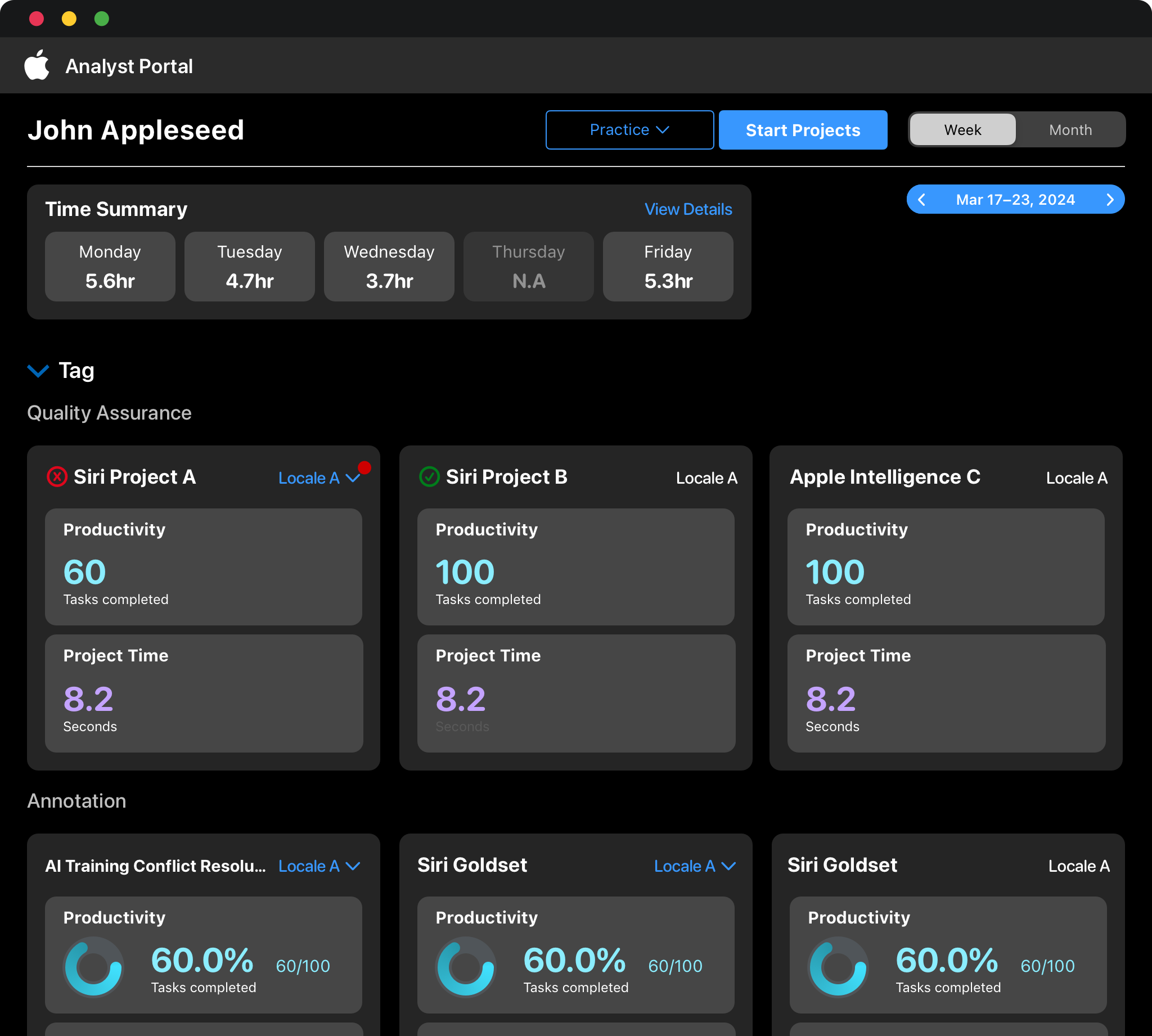Select the Wednesday 3.7hr tile
Image resolution: width=1152 pixels, height=1036 pixels.
point(389,267)
